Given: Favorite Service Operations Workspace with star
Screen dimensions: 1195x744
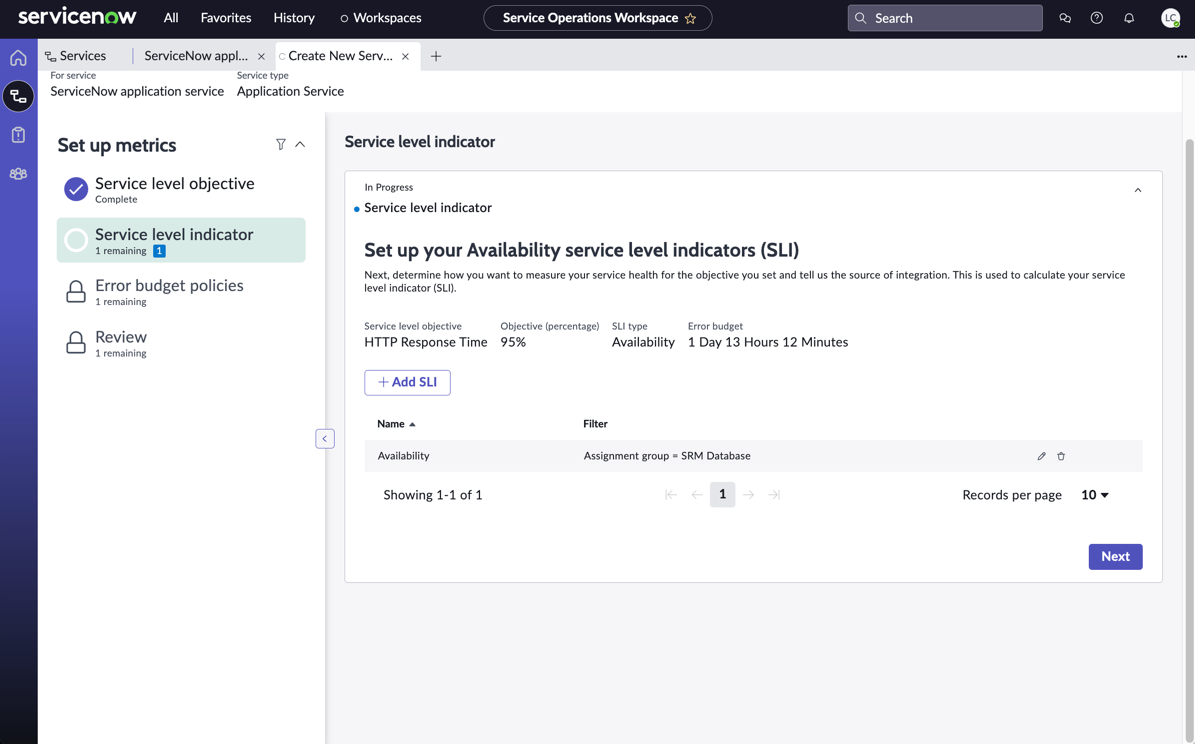Looking at the screenshot, I should pyautogui.click(x=690, y=18).
